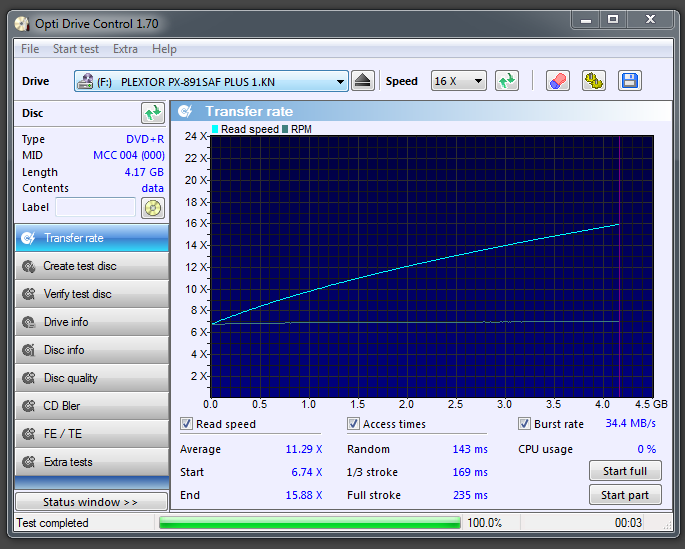Save results with the floppy disk icon
This screenshot has width=685, height=549.
click(x=630, y=81)
